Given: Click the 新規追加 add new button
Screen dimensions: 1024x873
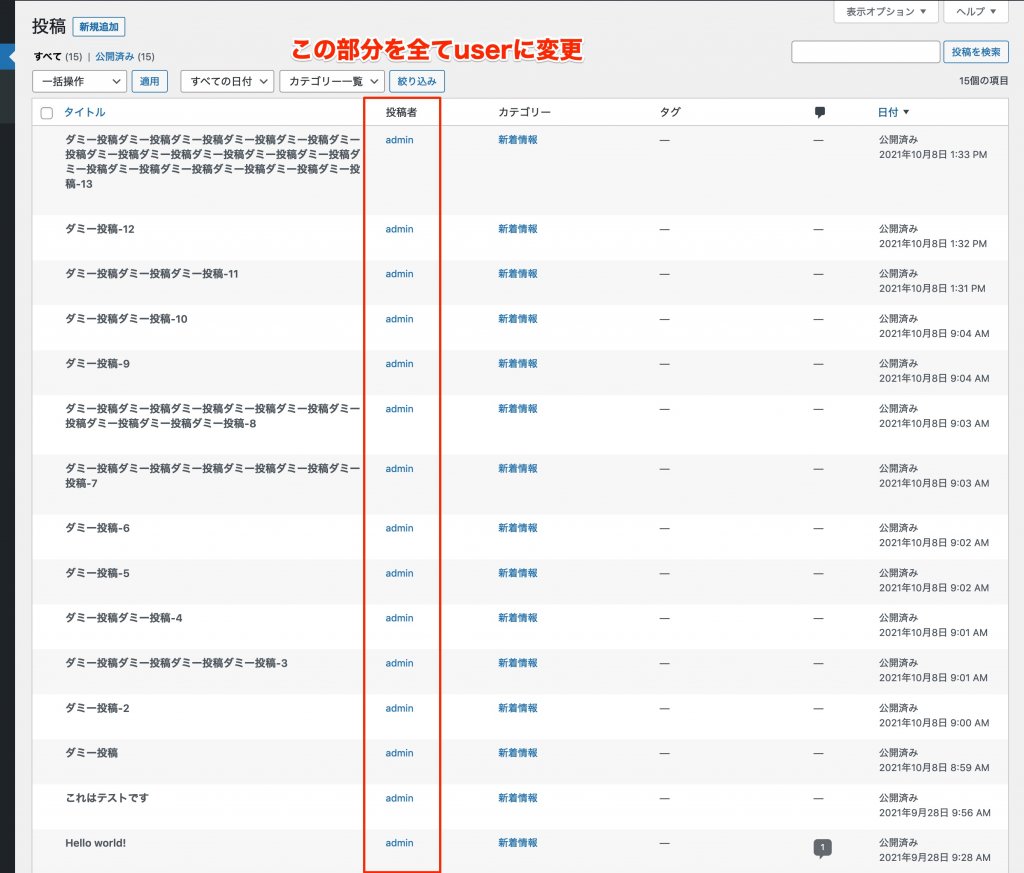Looking at the screenshot, I should tap(99, 27).
